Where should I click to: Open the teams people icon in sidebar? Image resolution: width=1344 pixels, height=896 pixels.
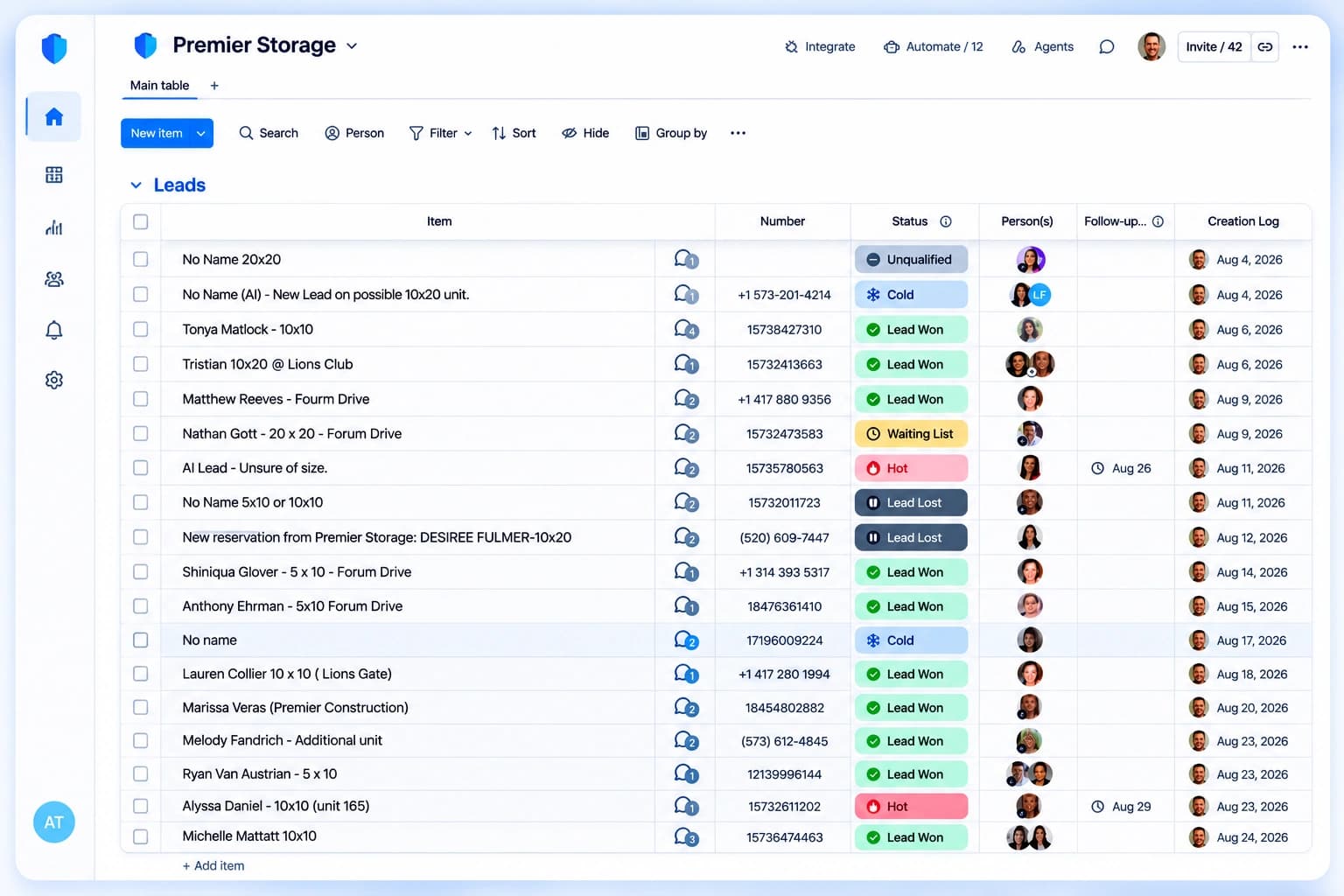(54, 279)
